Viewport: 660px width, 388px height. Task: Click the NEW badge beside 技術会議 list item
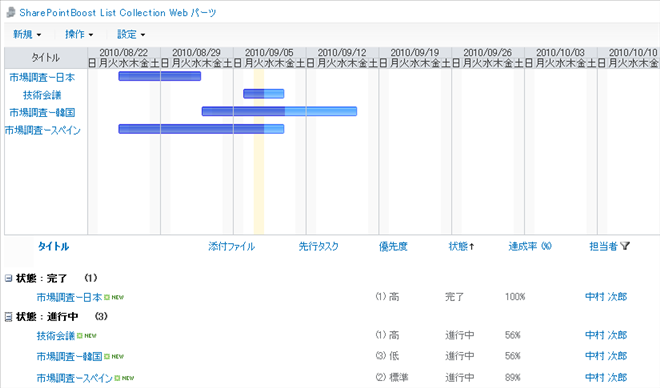coord(87,336)
